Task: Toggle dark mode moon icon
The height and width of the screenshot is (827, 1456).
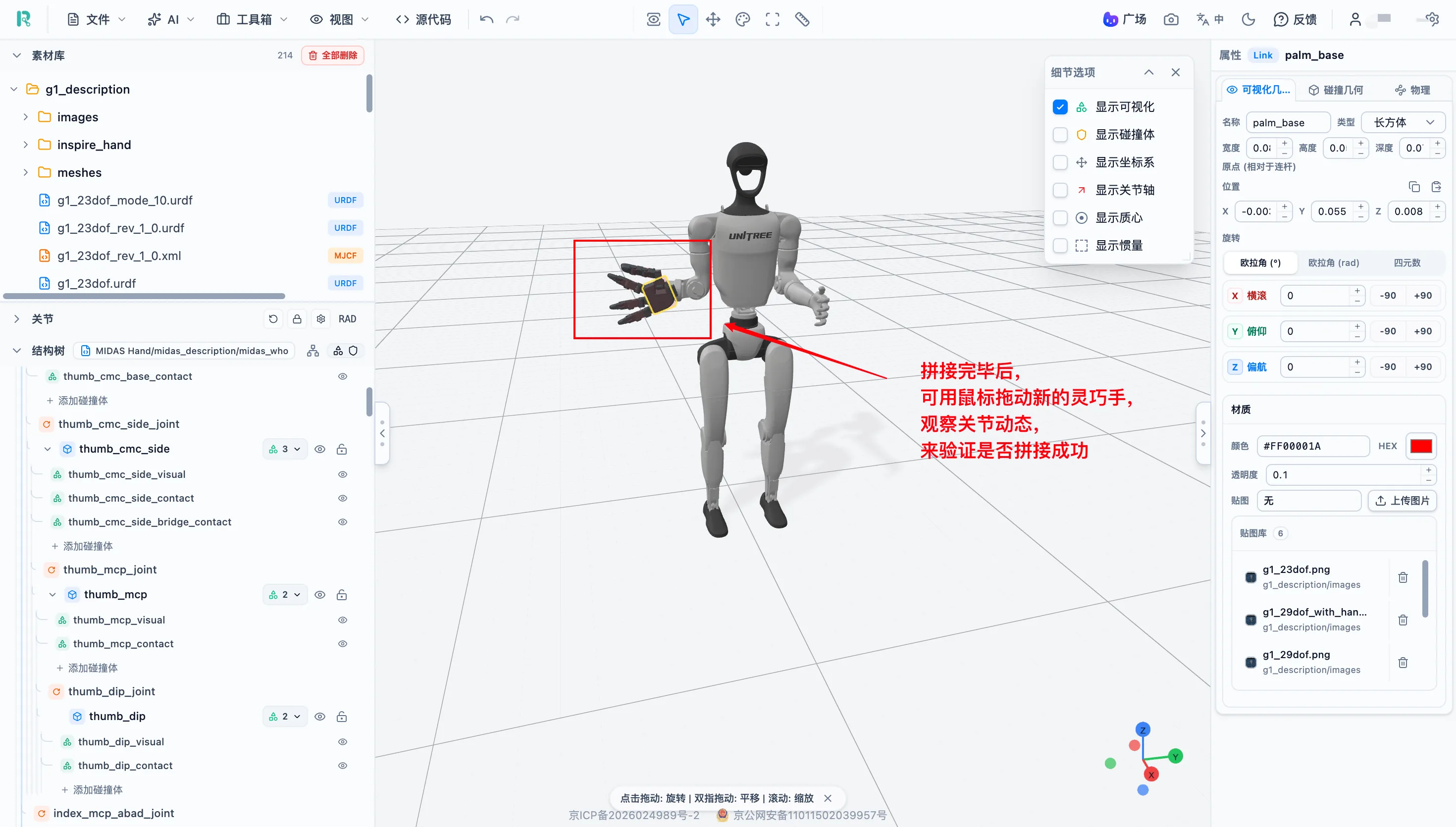Action: tap(1248, 19)
